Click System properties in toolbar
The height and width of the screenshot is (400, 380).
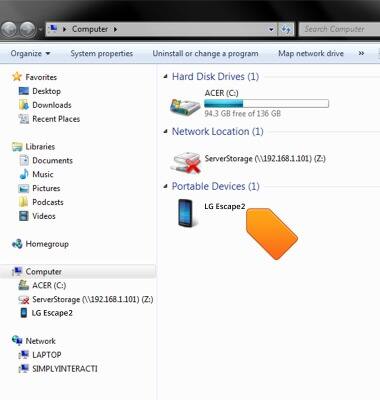[102, 53]
